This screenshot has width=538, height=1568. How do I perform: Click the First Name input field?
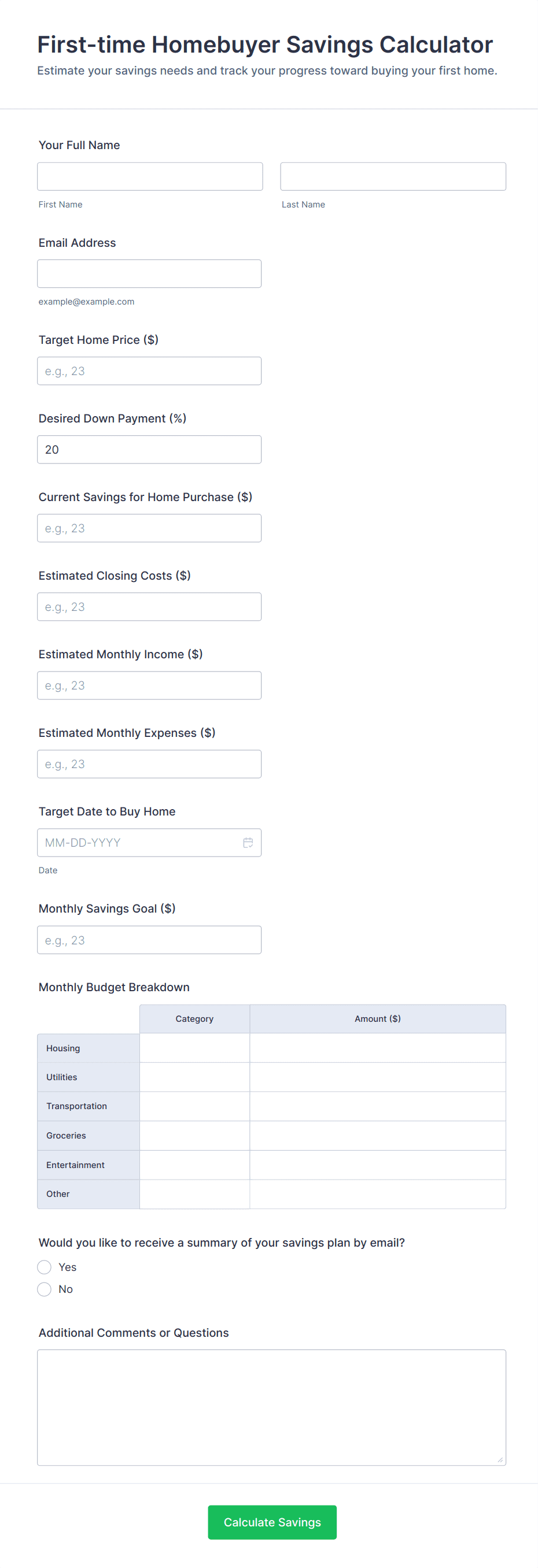(x=150, y=176)
